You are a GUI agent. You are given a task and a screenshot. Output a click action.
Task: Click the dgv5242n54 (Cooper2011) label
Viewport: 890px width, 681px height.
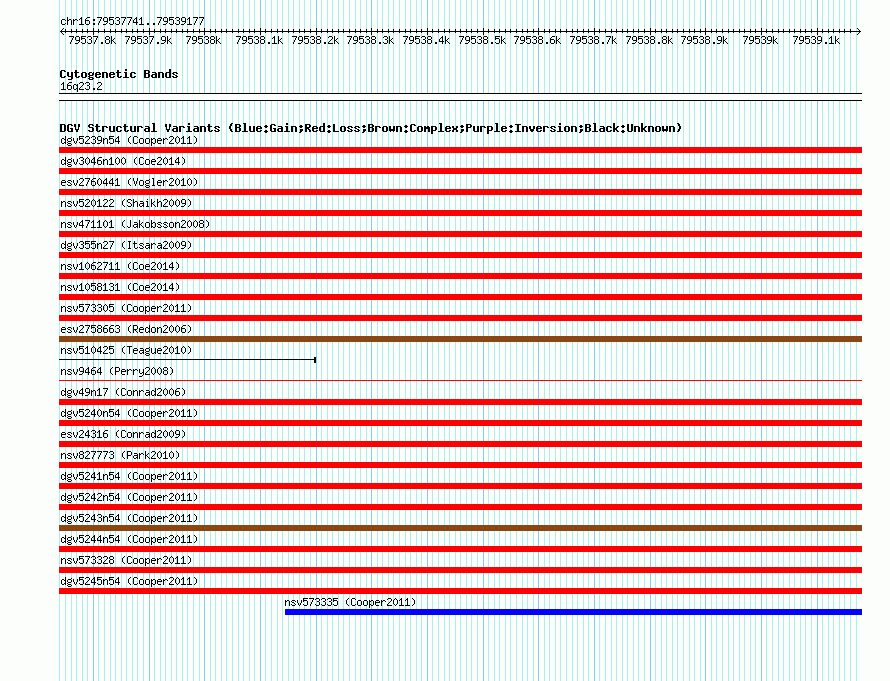(x=129, y=497)
